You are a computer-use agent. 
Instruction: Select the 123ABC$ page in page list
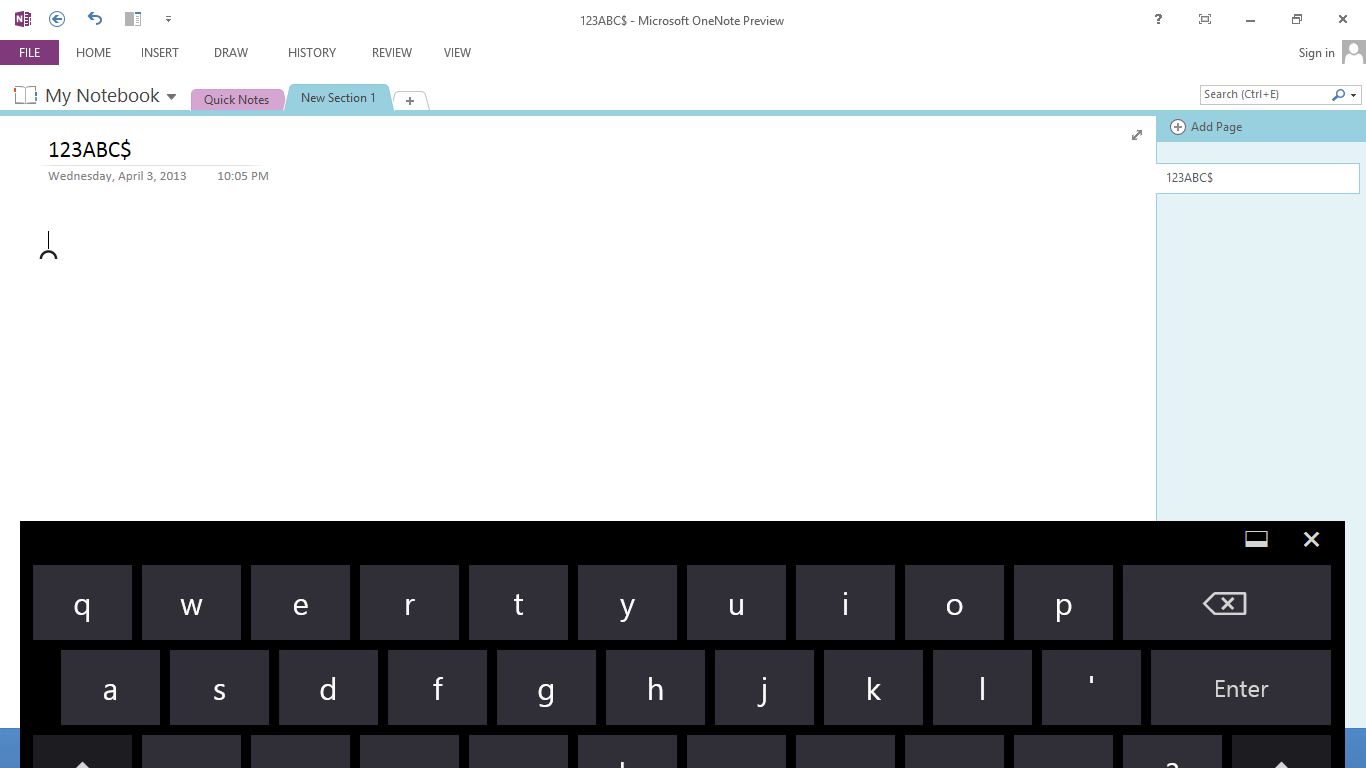click(1258, 178)
